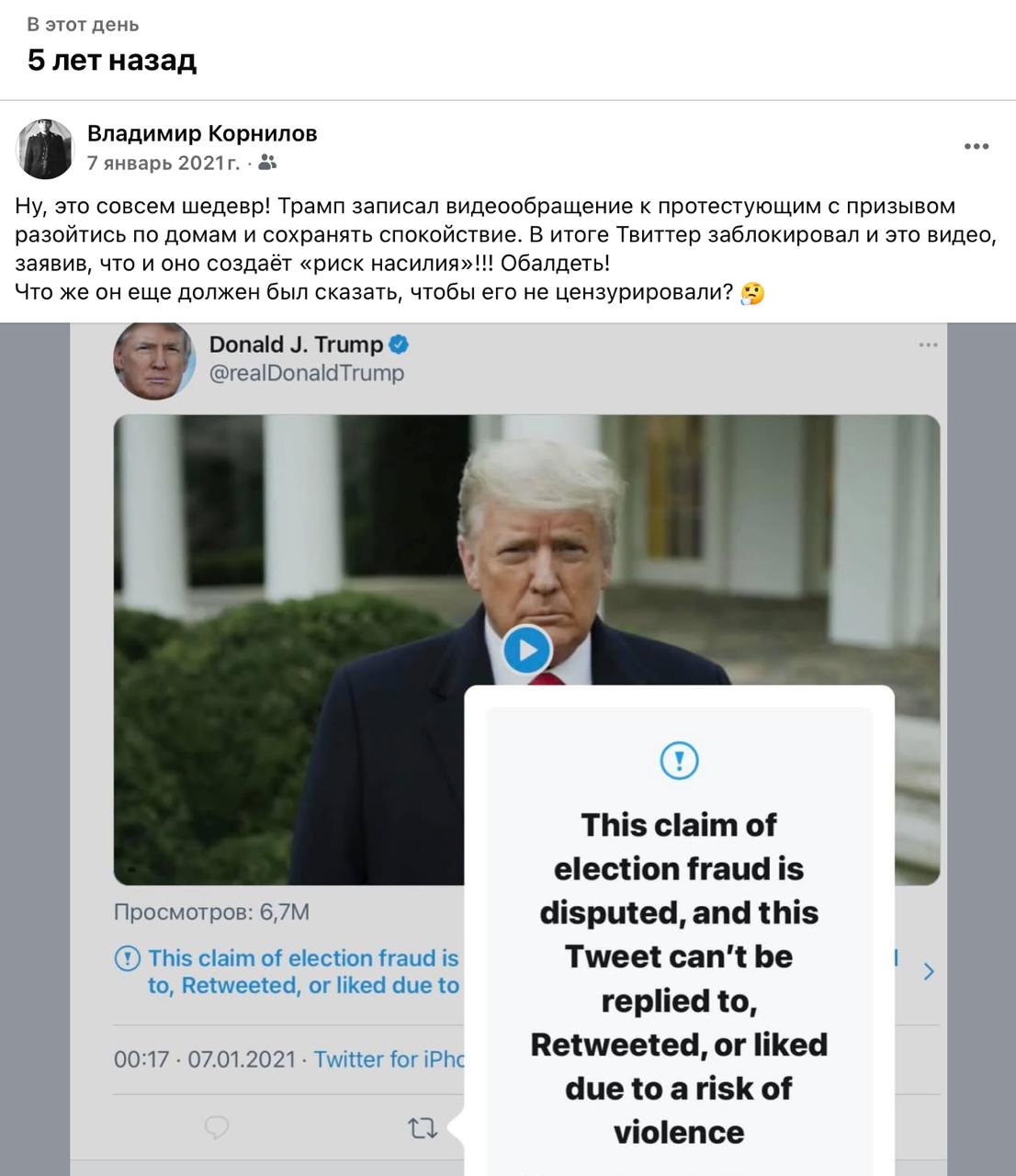Click the Twitter for iPhone link
The image size is (1016, 1176).
tap(389, 1059)
